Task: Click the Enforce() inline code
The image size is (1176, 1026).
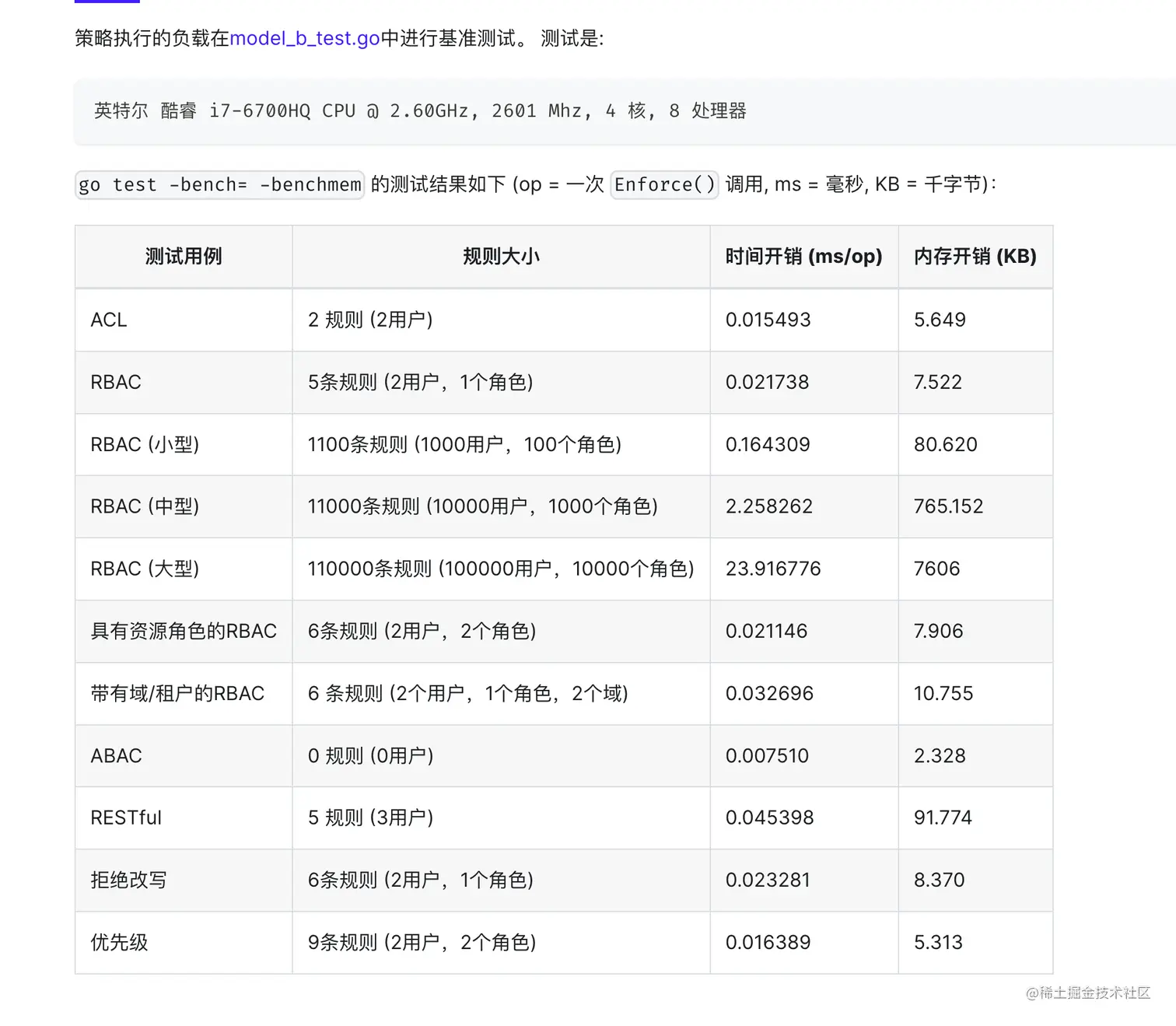Action: coord(664,184)
